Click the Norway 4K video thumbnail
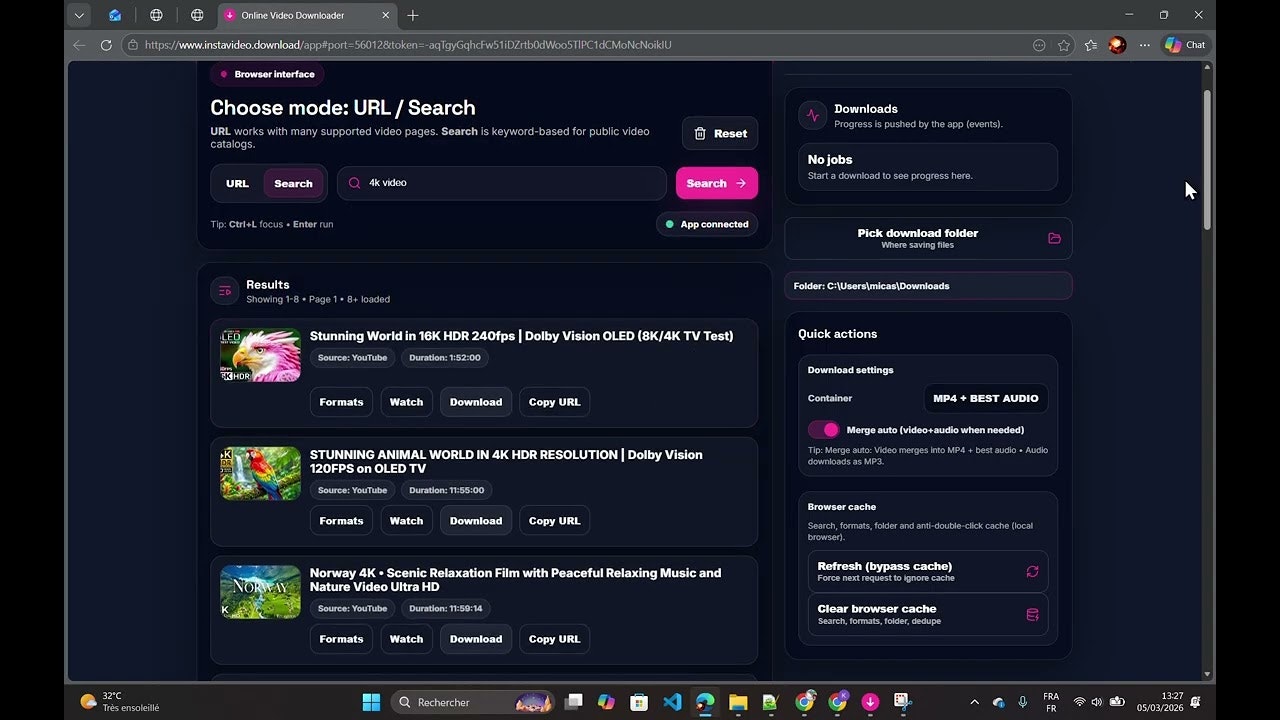Screen dimensions: 1280x720 click(x=260, y=592)
